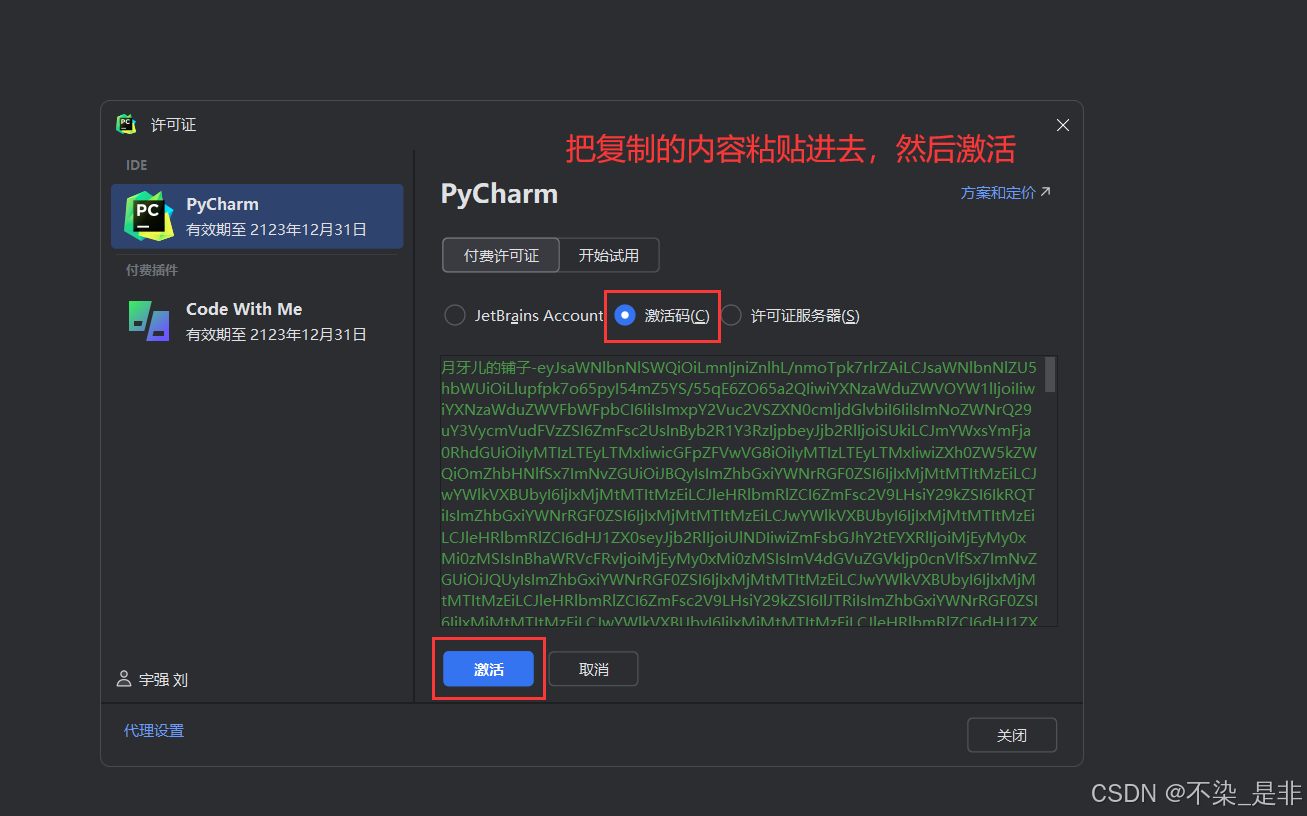The width and height of the screenshot is (1307, 816).
Task: Click the blue 激活 activate button
Action: (488, 669)
